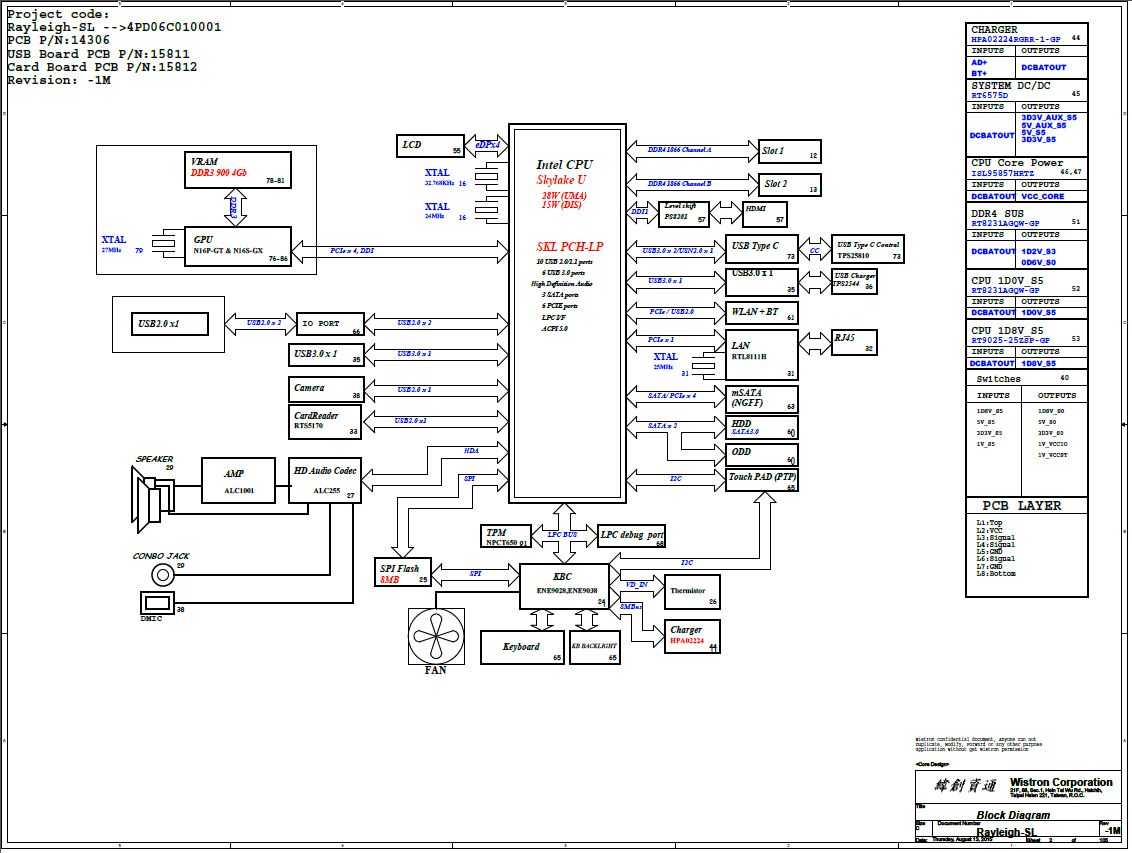Image resolution: width=1132 pixels, height=853 pixels.
Task: Select Card Board PCB P/N:15812 line
Action: pos(102,67)
